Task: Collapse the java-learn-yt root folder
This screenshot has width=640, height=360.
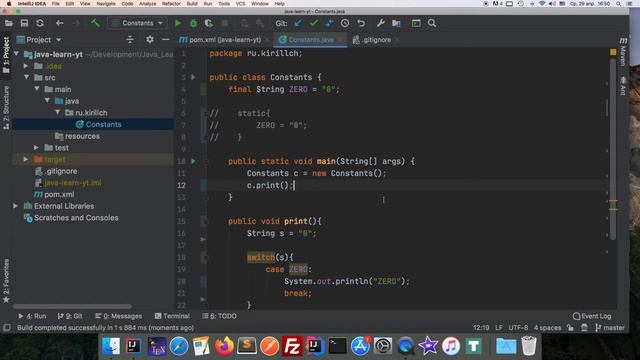Action: click(x=17, y=54)
